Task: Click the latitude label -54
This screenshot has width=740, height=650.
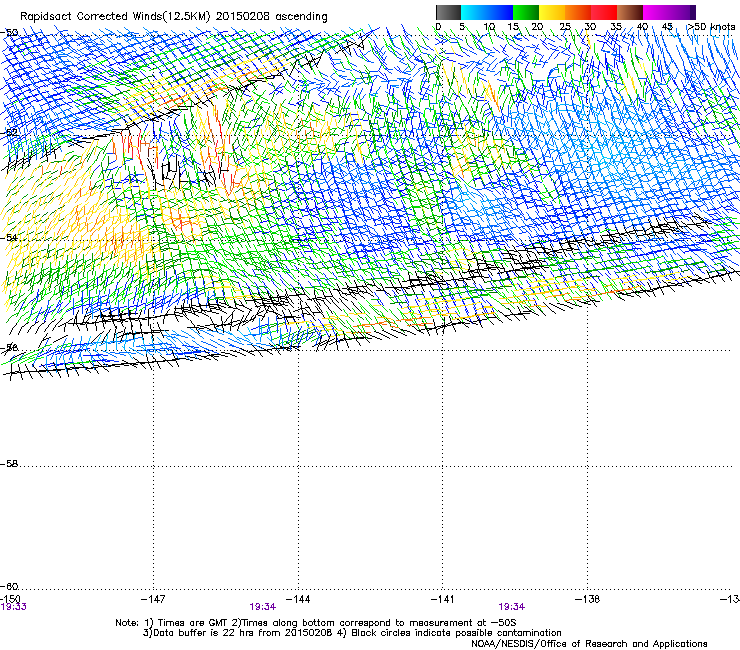Action: (9, 237)
